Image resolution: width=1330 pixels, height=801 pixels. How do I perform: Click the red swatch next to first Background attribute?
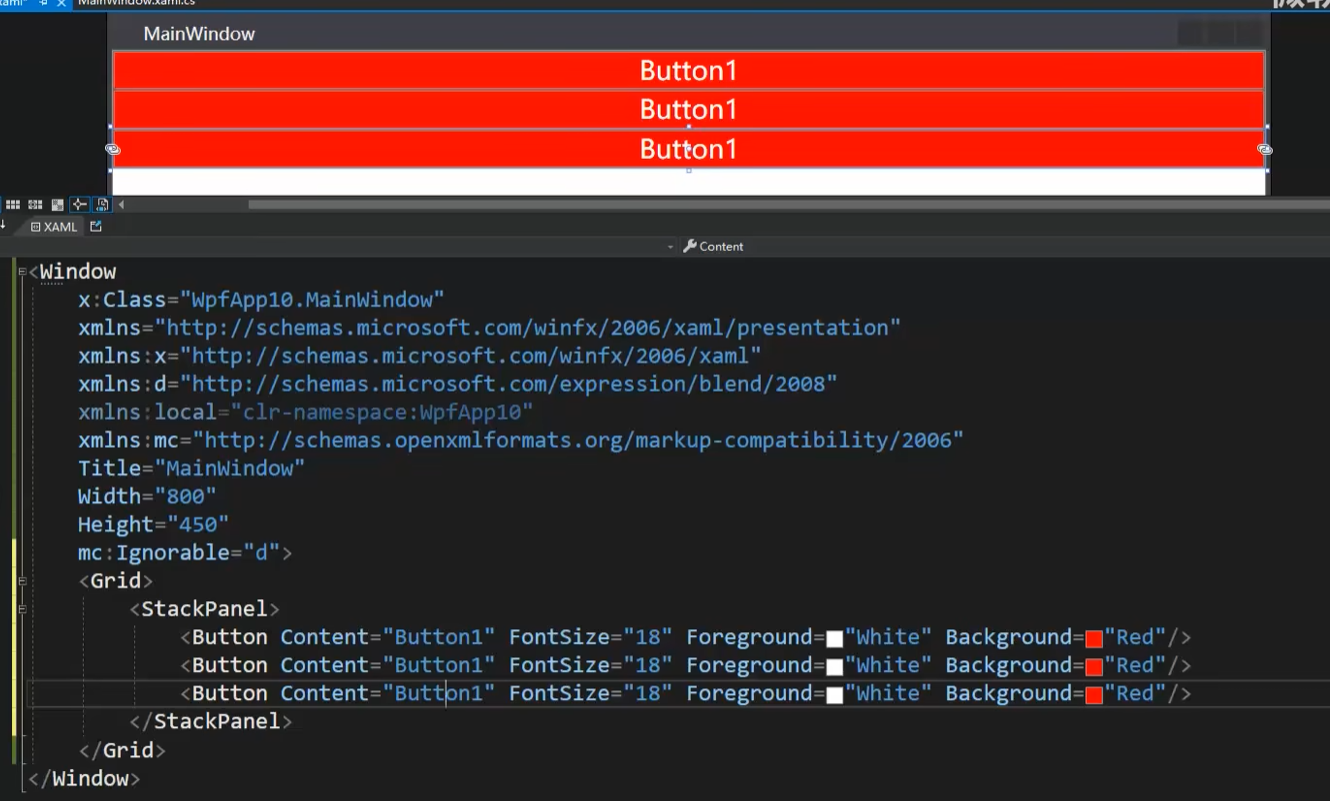(1094, 637)
